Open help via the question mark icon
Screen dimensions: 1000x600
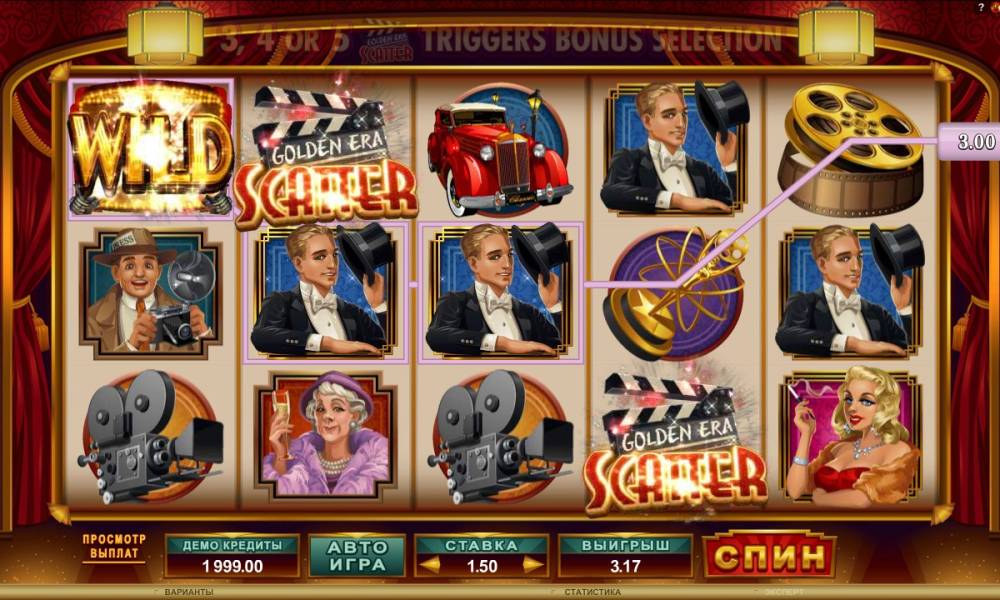point(980,8)
